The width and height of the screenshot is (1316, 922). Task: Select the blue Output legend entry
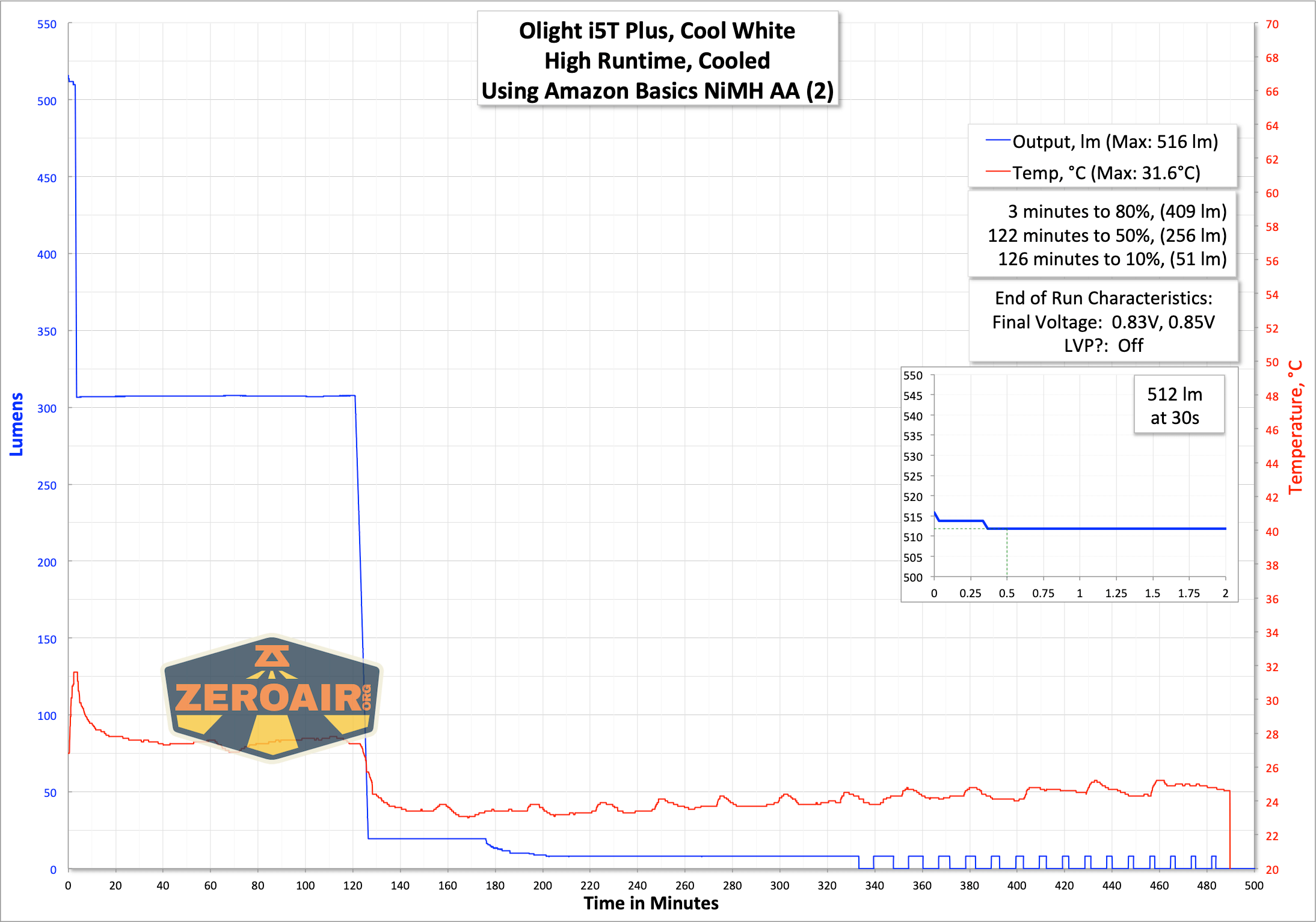[1102, 142]
